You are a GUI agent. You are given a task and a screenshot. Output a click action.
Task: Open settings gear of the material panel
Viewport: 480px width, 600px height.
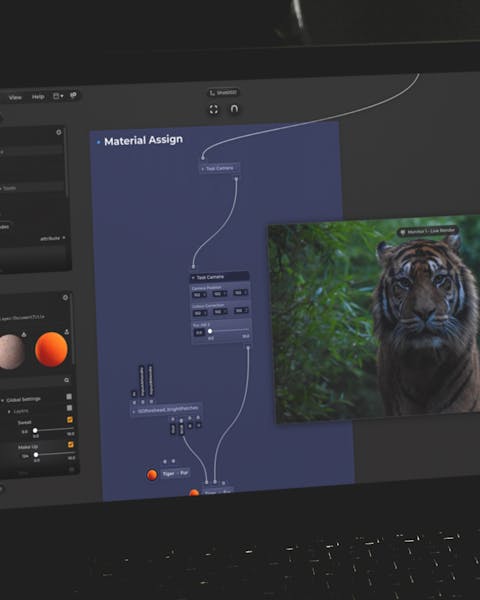point(65,297)
